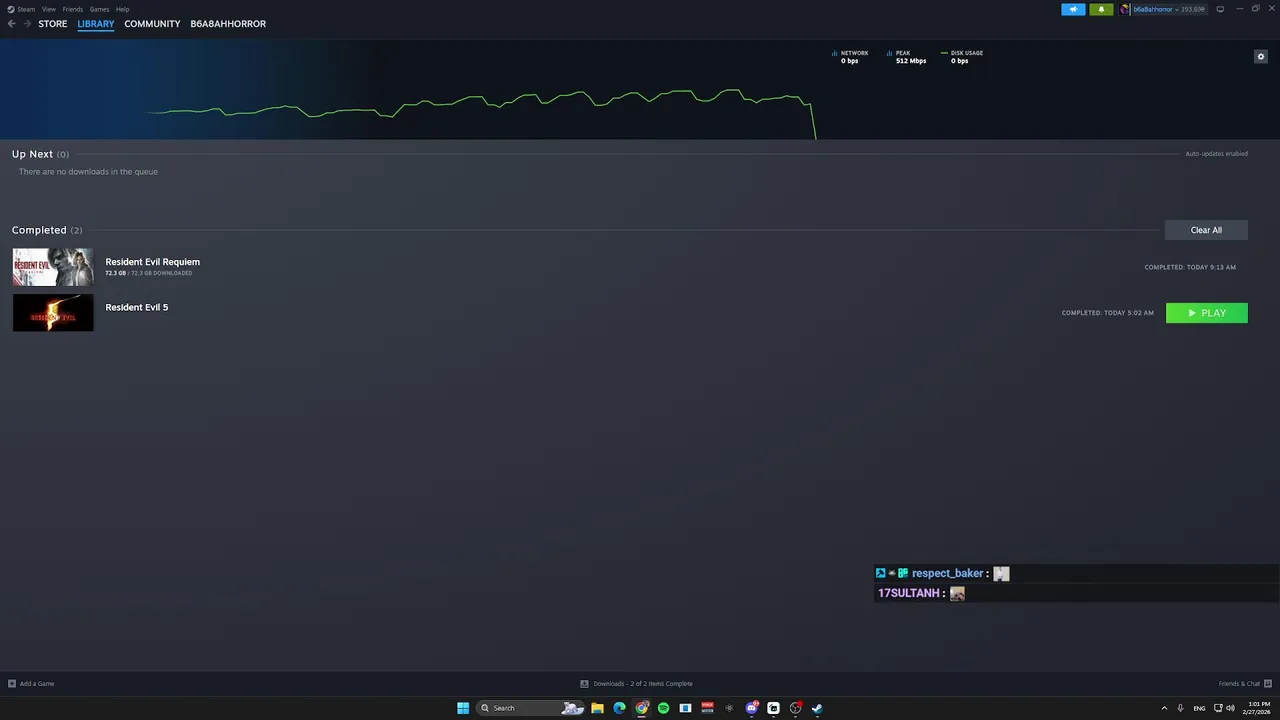Open Friends & Chat panel
The height and width of the screenshot is (720, 1280).
coord(1239,684)
